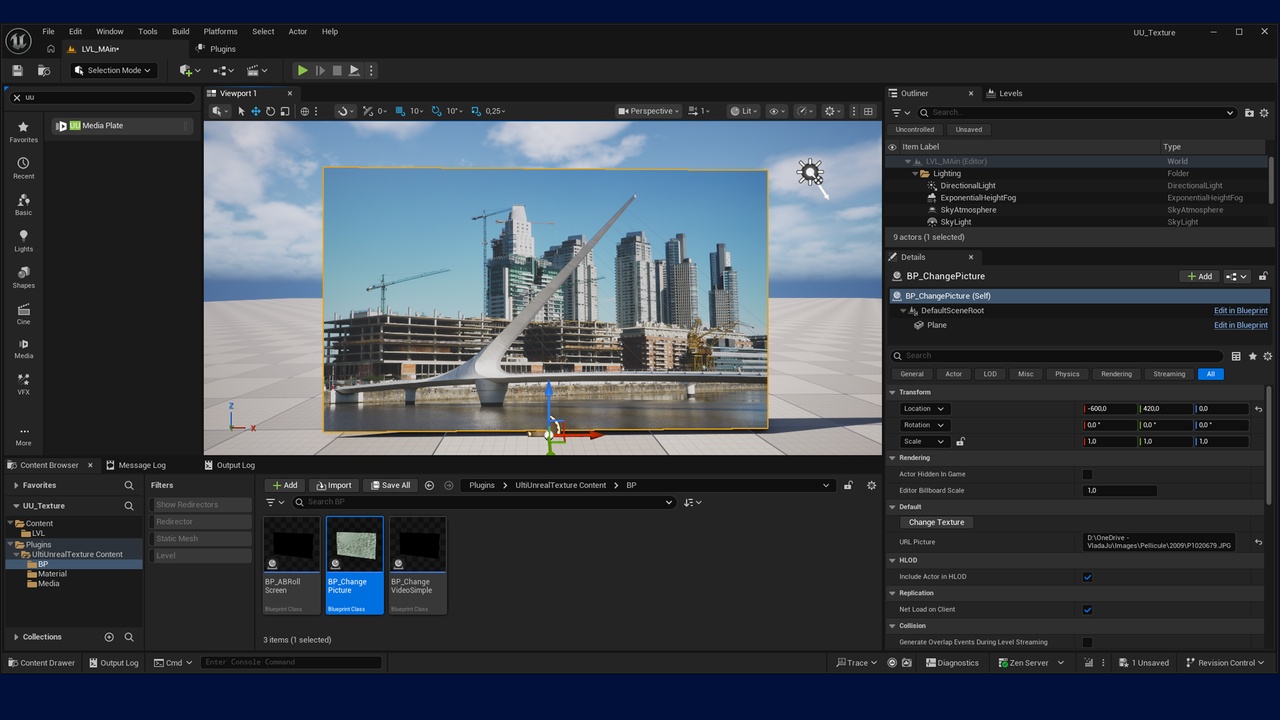This screenshot has height=720, width=1280.
Task: Switch to the Message Log tab
Action: pyautogui.click(x=136, y=465)
